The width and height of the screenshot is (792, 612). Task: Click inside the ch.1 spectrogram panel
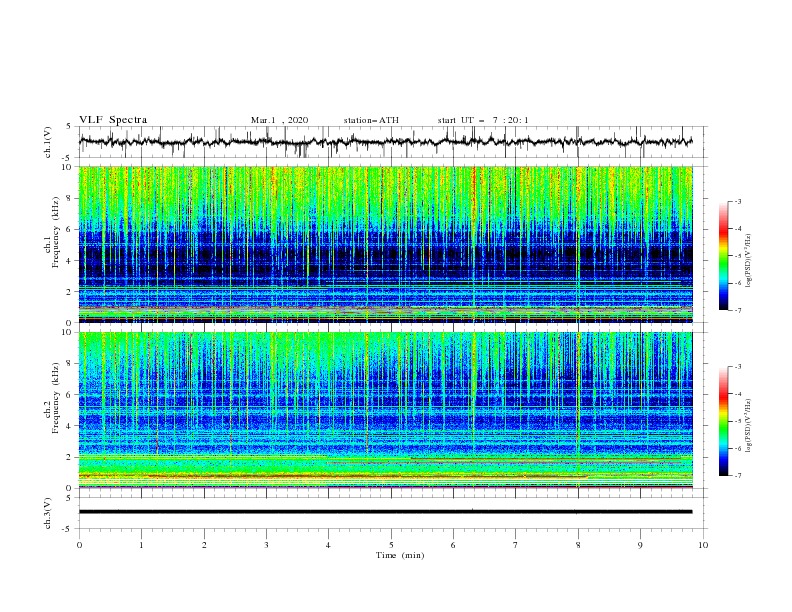click(x=385, y=244)
